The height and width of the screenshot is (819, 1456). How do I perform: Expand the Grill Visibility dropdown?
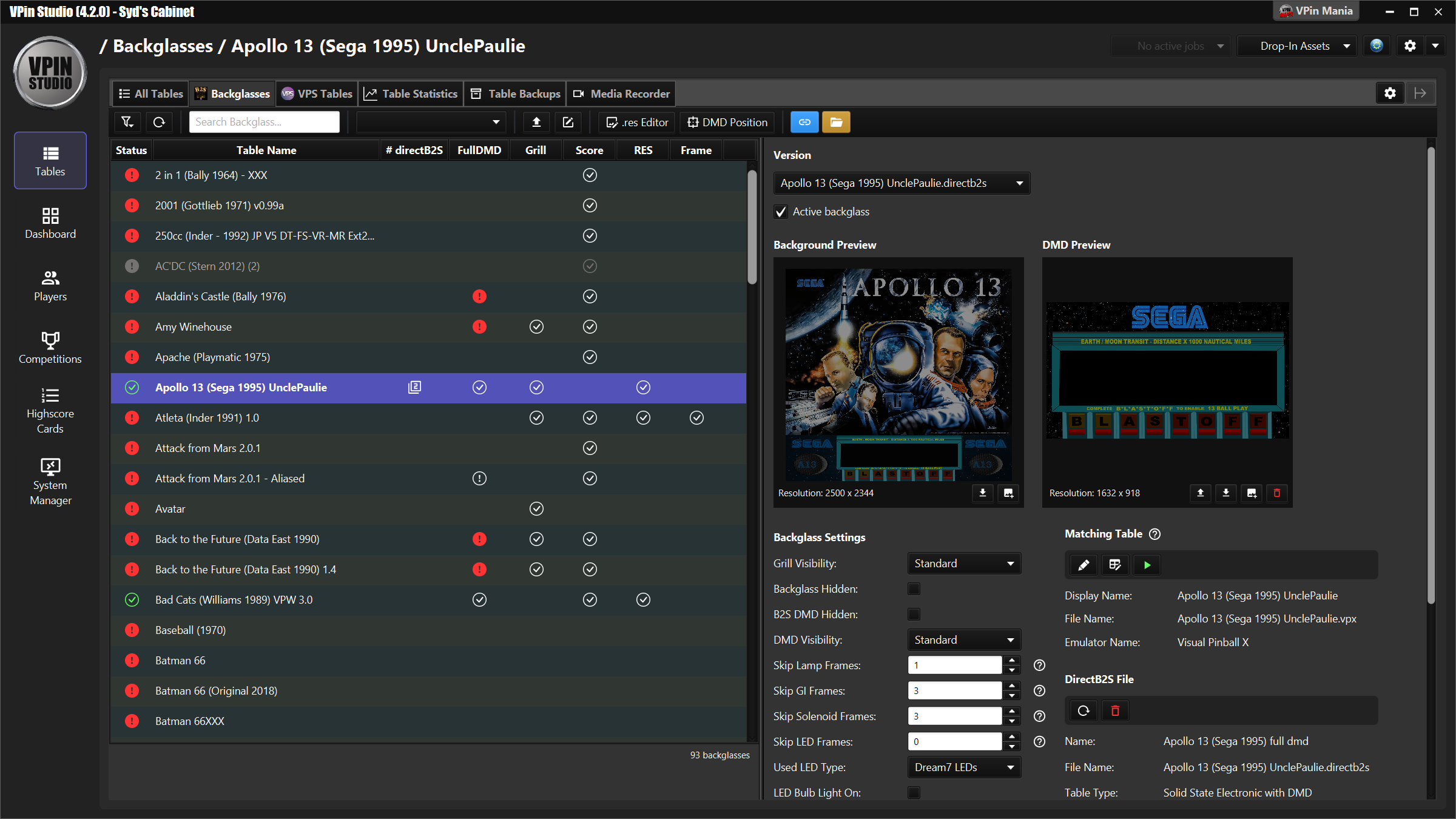point(963,563)
